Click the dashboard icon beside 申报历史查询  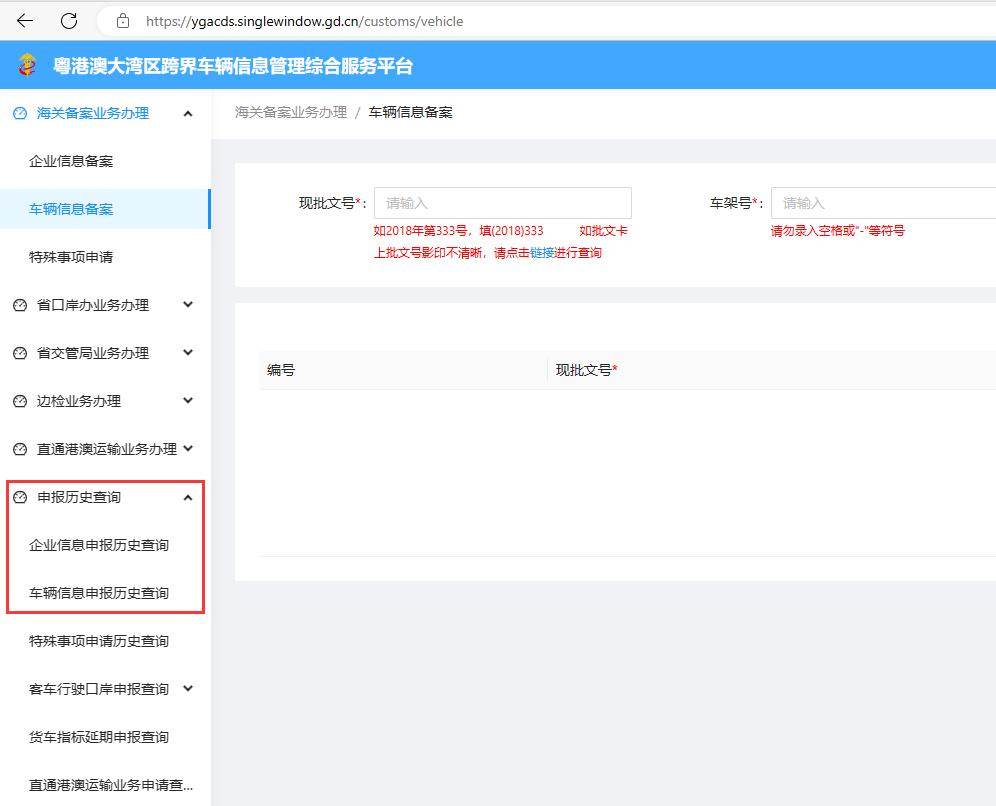point(20,498)
